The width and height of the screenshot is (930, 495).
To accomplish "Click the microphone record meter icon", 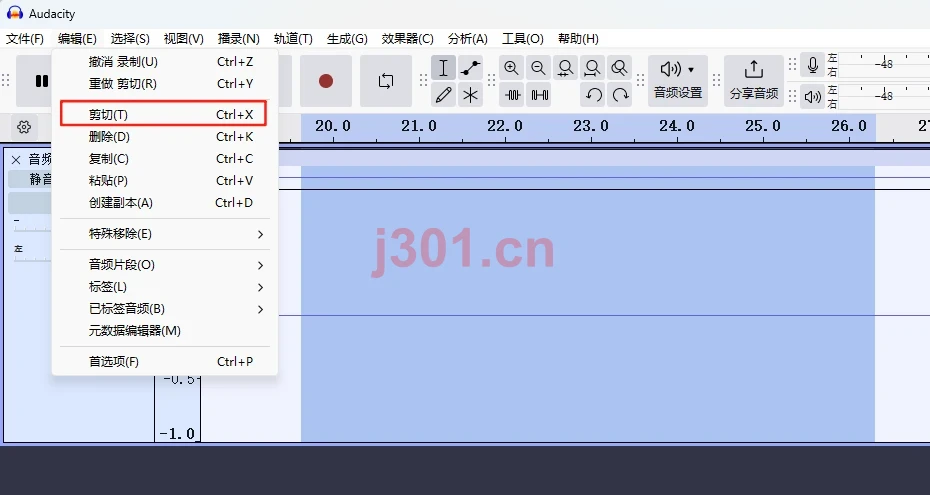I will coord(813,65).
